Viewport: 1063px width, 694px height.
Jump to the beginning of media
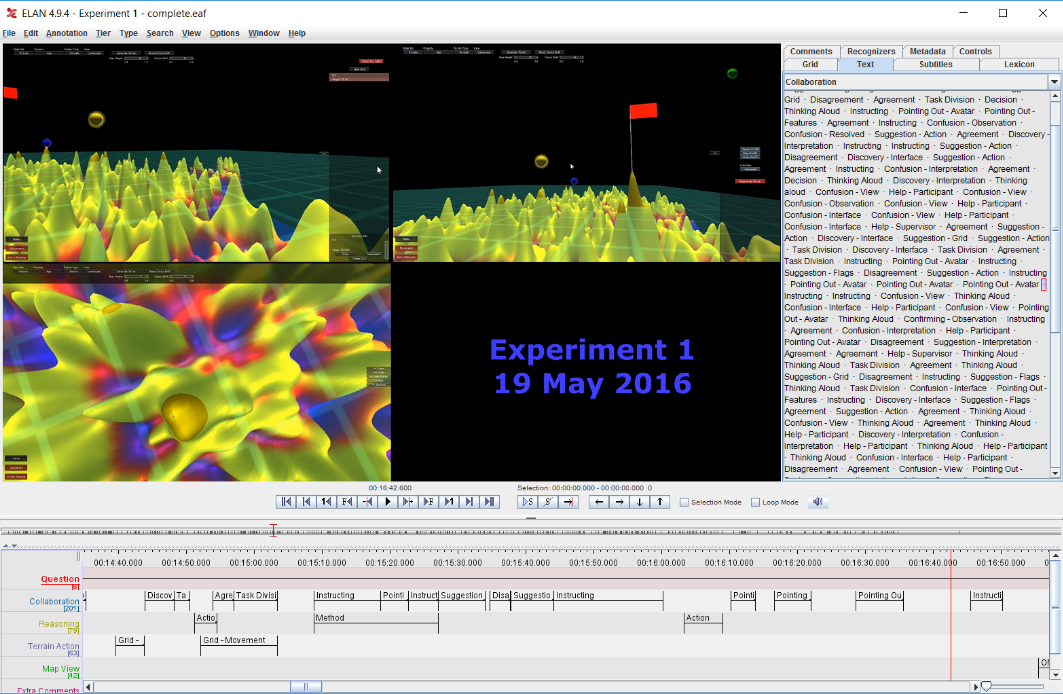click(286, 502)
